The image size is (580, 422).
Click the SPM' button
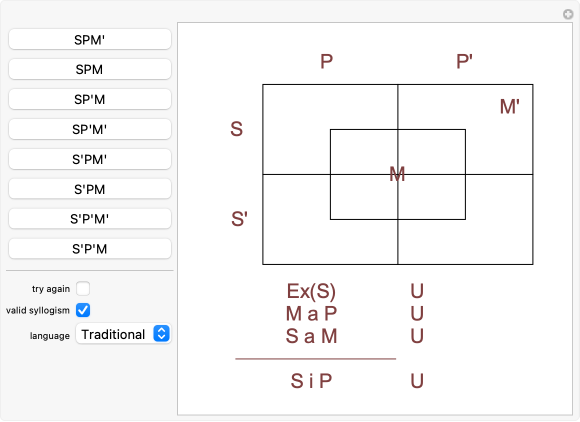[x=90, y=40]
